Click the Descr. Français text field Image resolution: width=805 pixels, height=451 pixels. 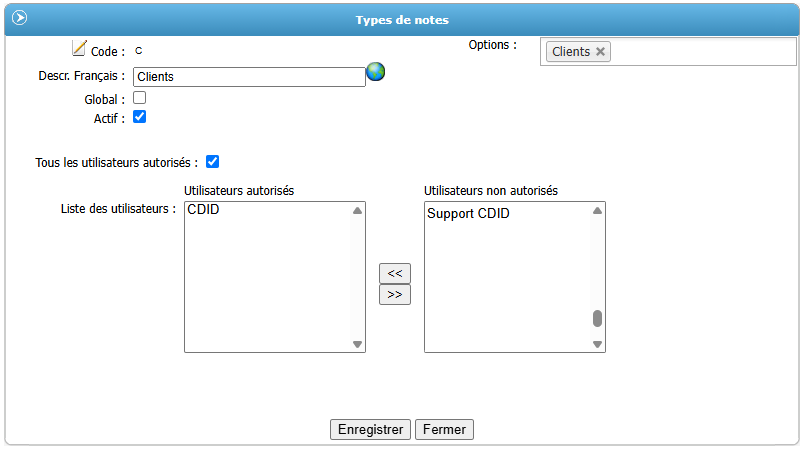[x=249, y=77]
